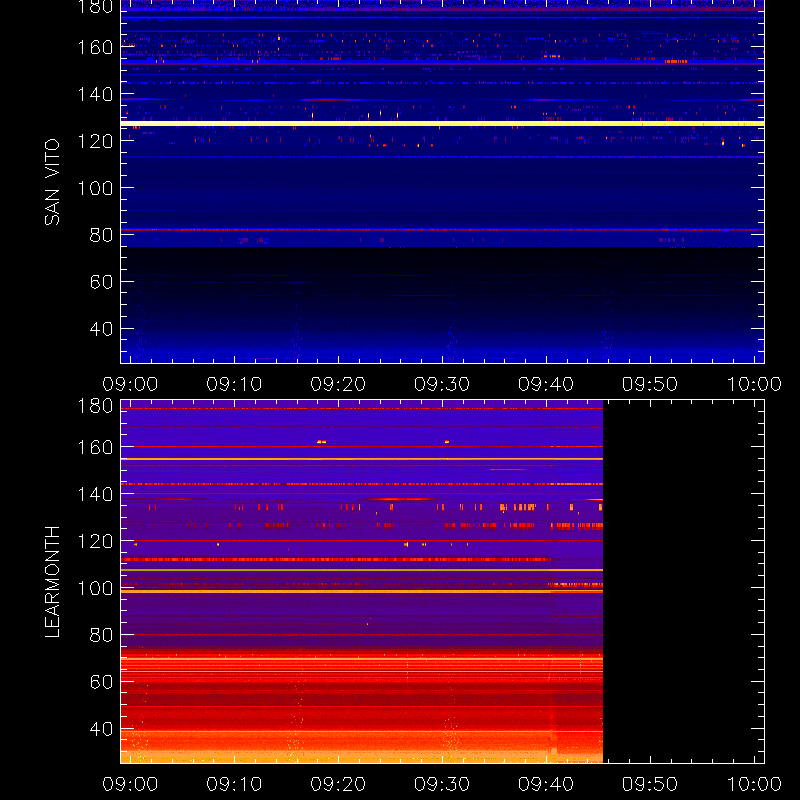The width and height of the screenshot is (800, 800).
Task: Select the 60 tick label on San Vito plot
Action: coord(101,282)
